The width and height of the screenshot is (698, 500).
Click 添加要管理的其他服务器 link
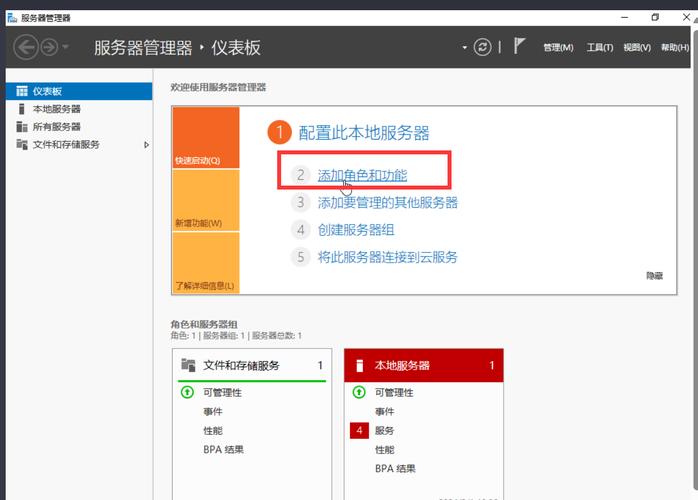point(387,203)
